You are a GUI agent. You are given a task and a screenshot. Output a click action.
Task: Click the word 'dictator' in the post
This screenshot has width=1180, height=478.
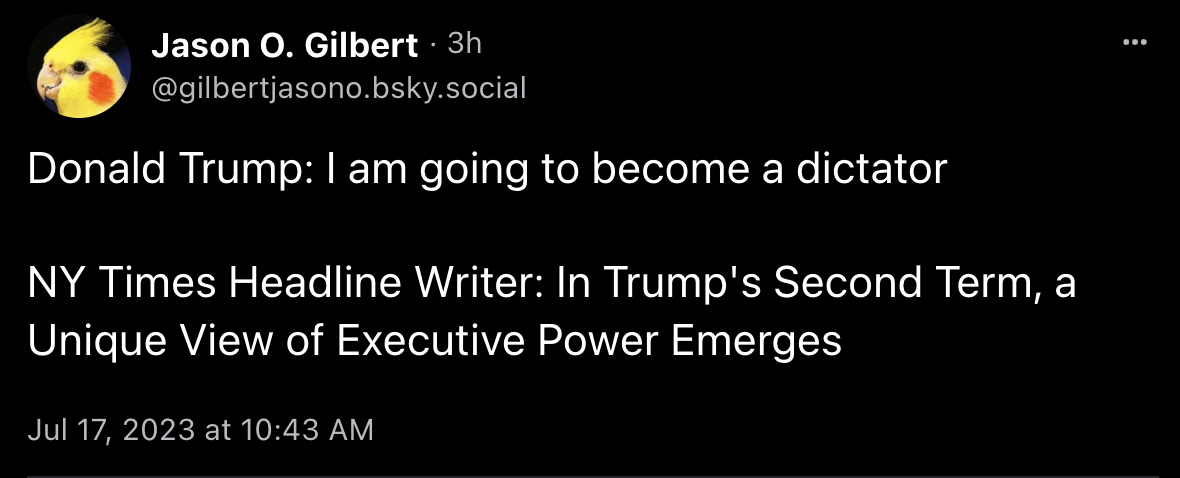(x=871, y=170)
